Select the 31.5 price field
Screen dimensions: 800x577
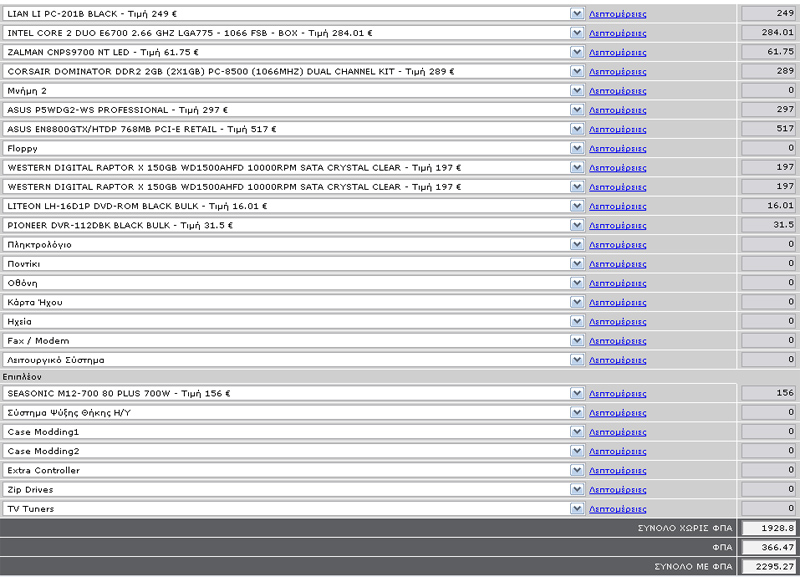pos(768,225)
